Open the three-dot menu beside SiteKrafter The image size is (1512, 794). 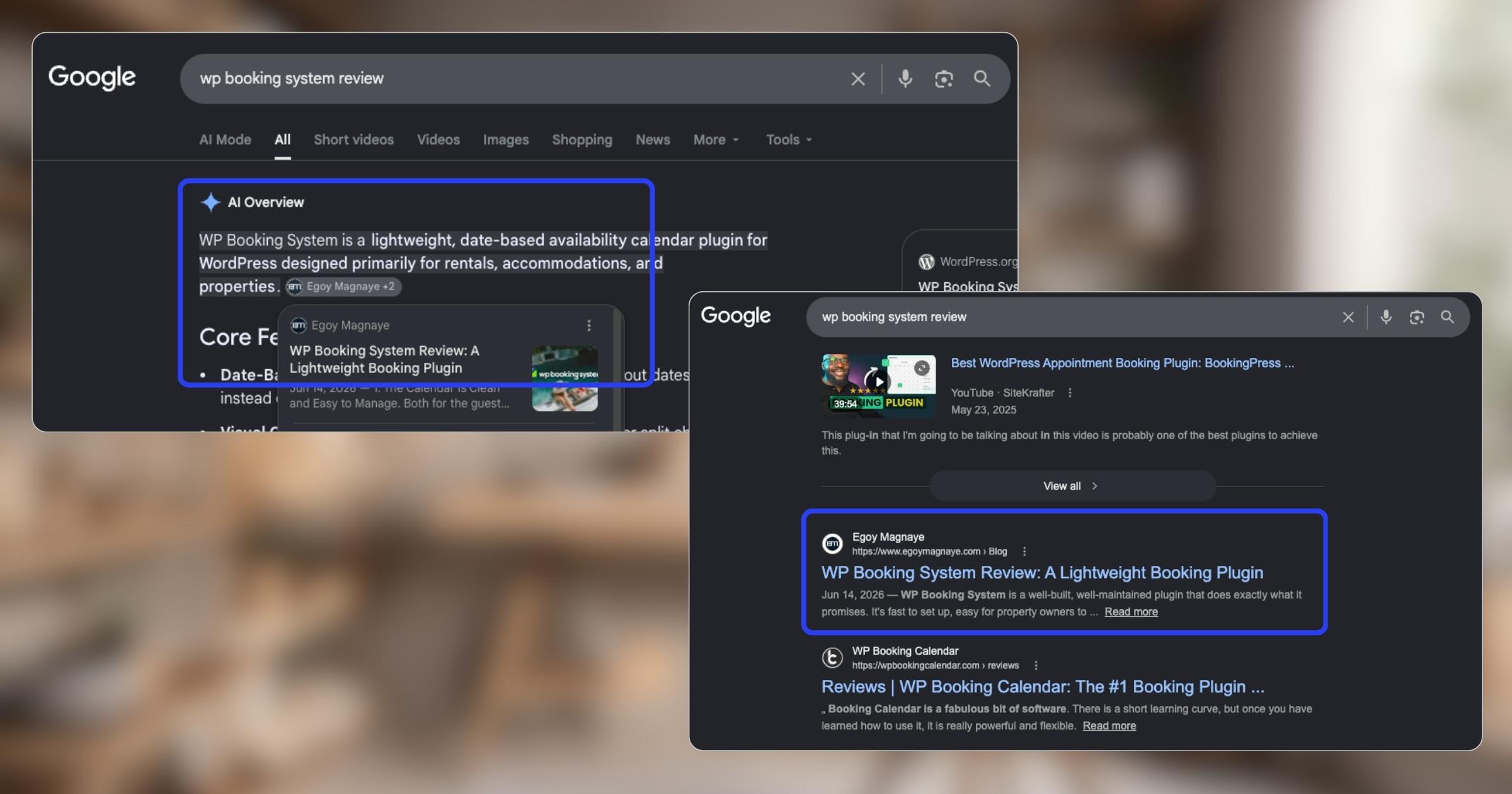point(1070,393)
